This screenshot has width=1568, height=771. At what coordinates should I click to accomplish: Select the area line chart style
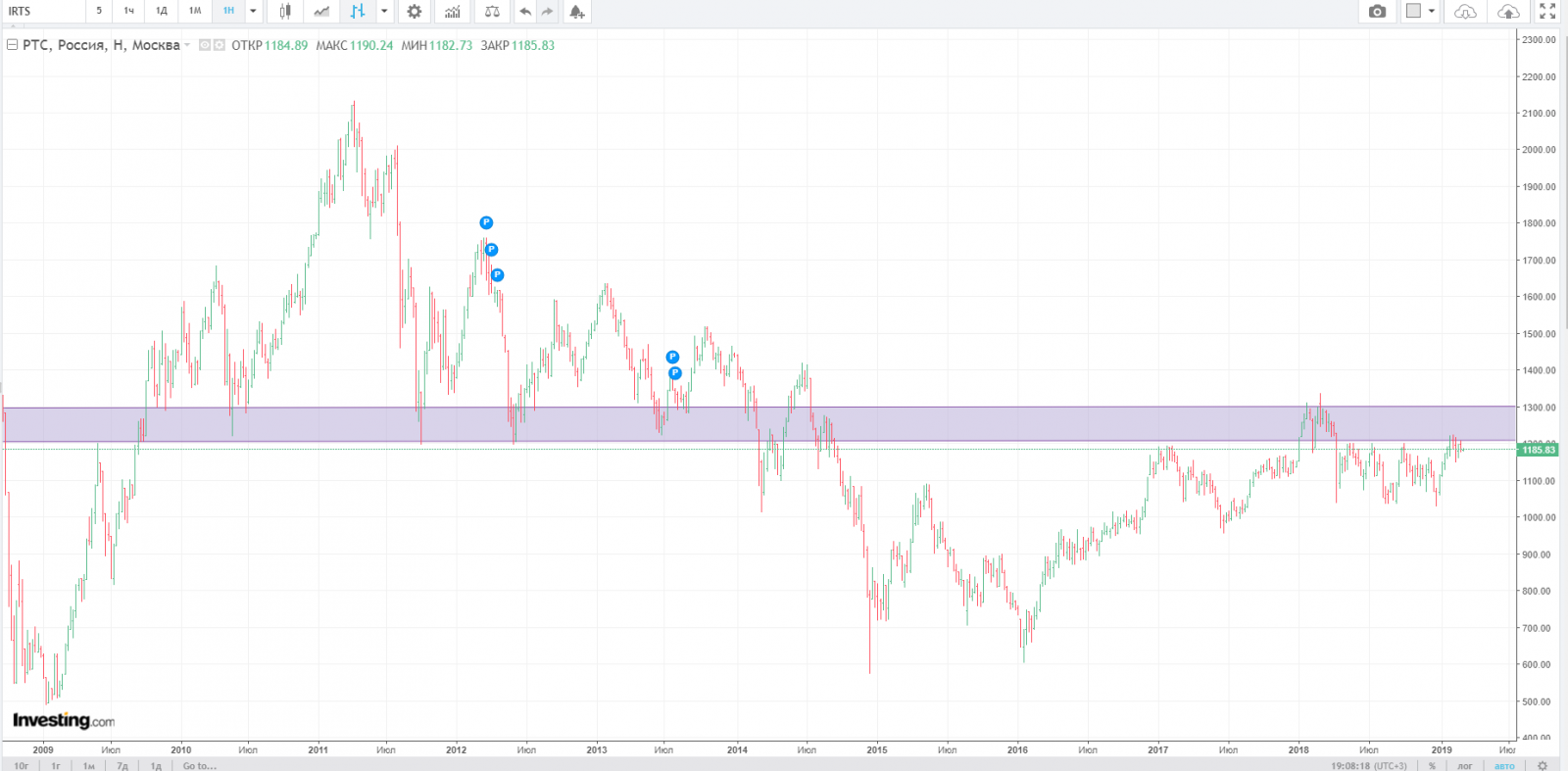pos(321,12)
